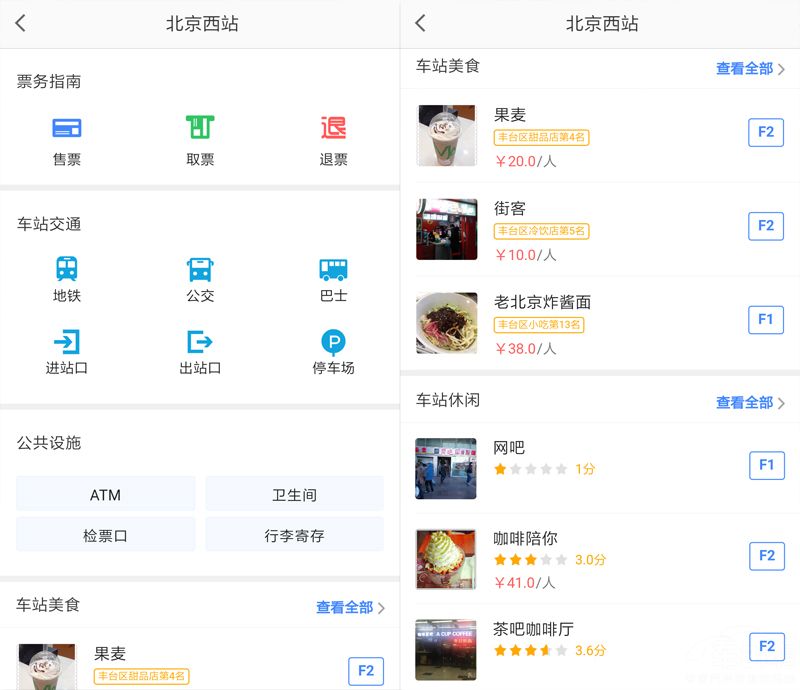Expand 查看全部 for 车站美食 on left screen
Image resolution: width=800 pixels, height=690 pixels.
click(x=350, y=607)
